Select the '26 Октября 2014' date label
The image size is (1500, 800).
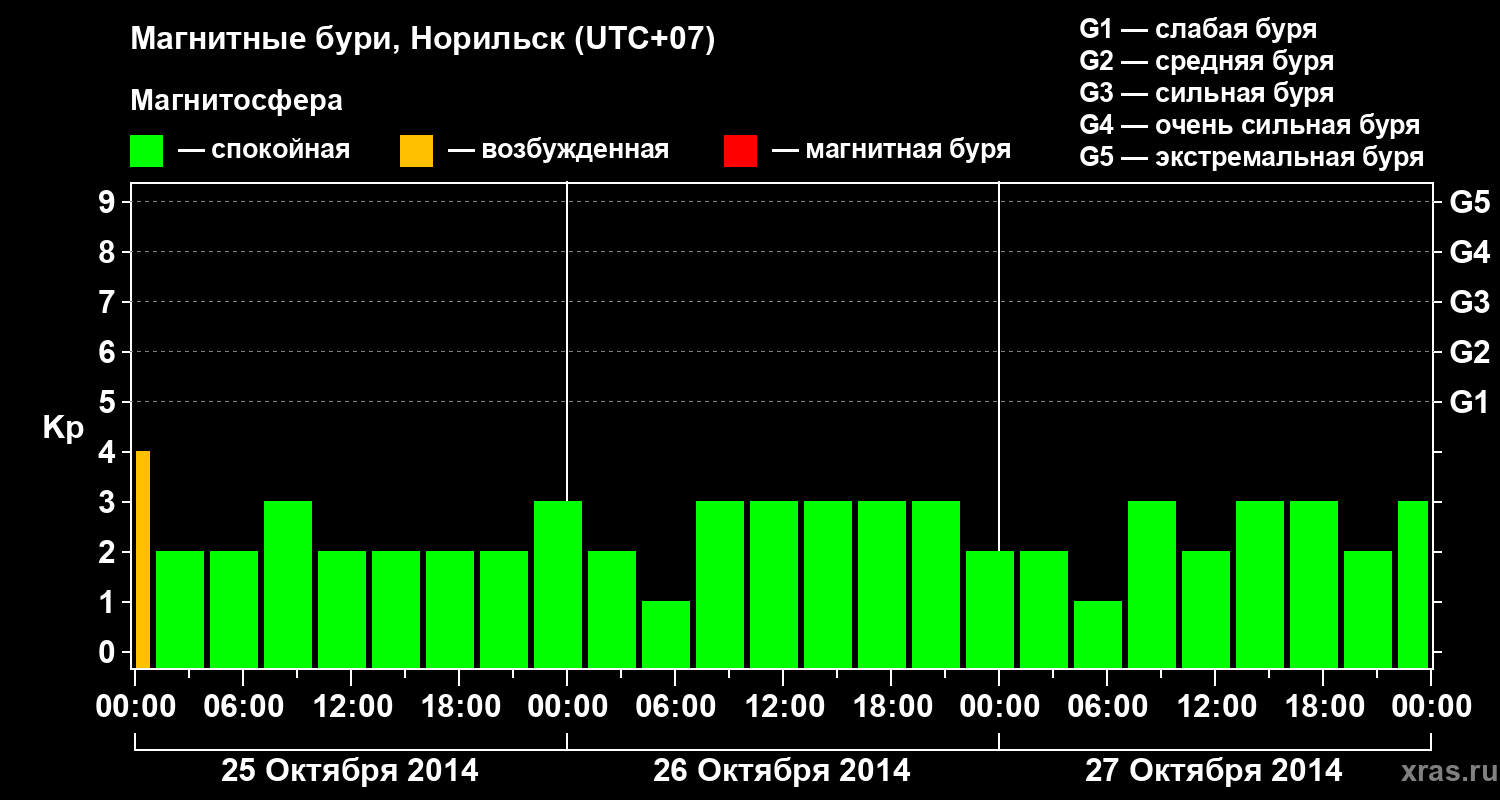click(781, 771)
